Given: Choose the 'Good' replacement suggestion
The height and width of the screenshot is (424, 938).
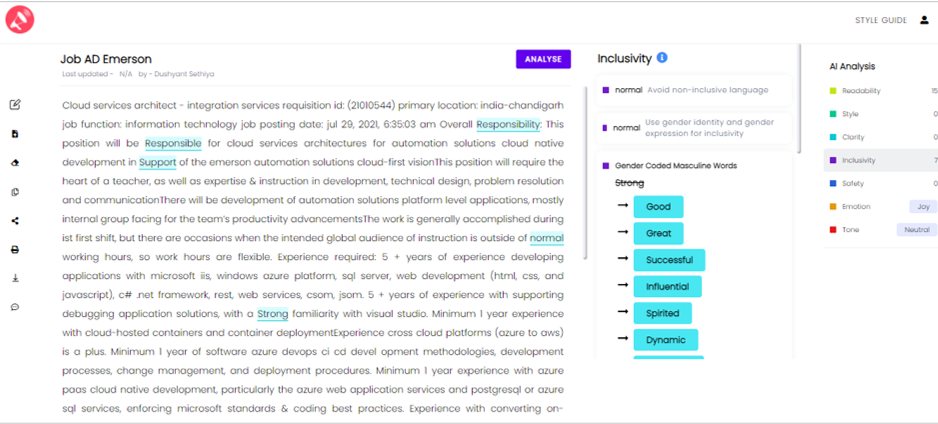Looking at the screenshot, I should [659, 207].
